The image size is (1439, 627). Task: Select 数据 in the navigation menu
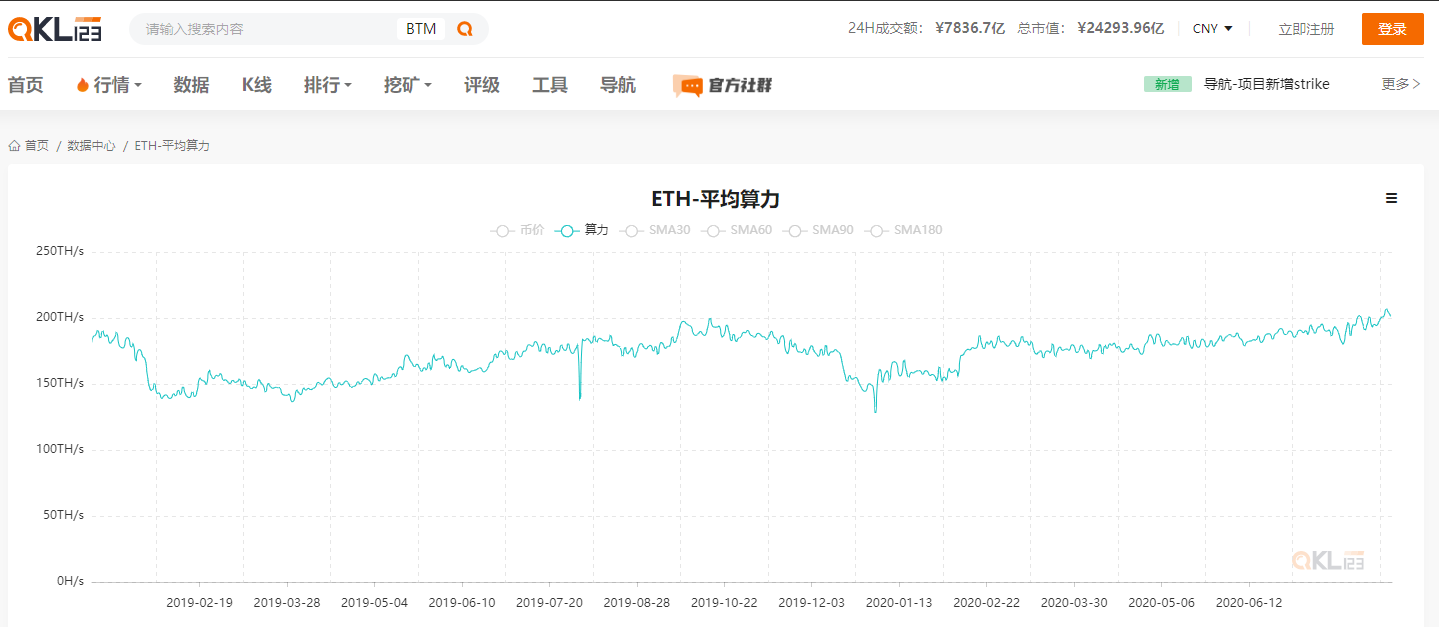[x=190, y=84]
